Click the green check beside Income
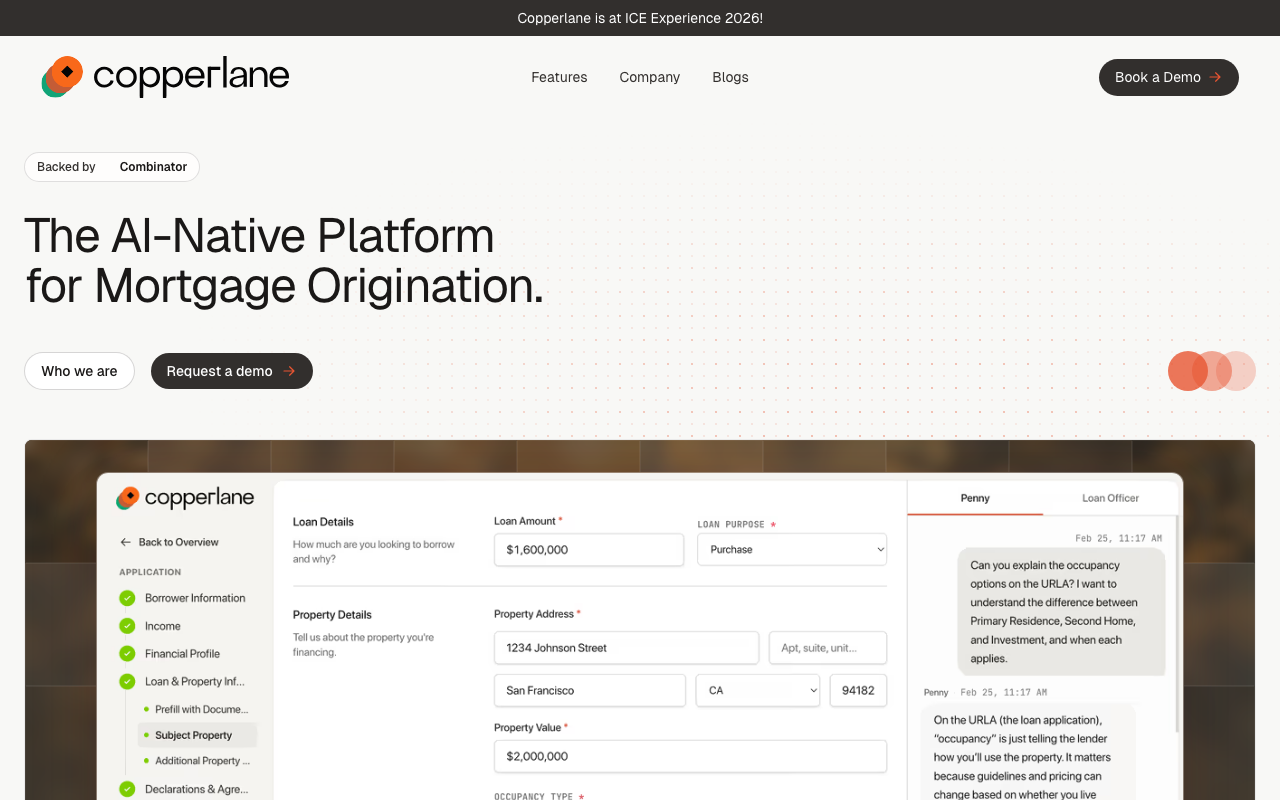Image resolution: width=1280 pixels, height=800 pixels. click(x=127, y=626)
